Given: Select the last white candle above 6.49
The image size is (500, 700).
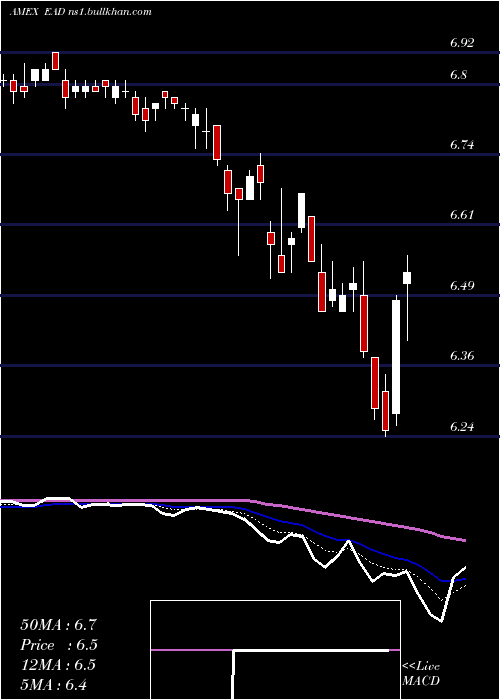Looking at the screenshot, I should tap(407, 278).
